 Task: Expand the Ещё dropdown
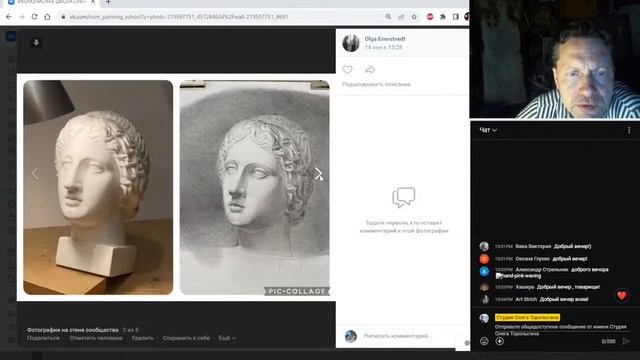[227, 338]
